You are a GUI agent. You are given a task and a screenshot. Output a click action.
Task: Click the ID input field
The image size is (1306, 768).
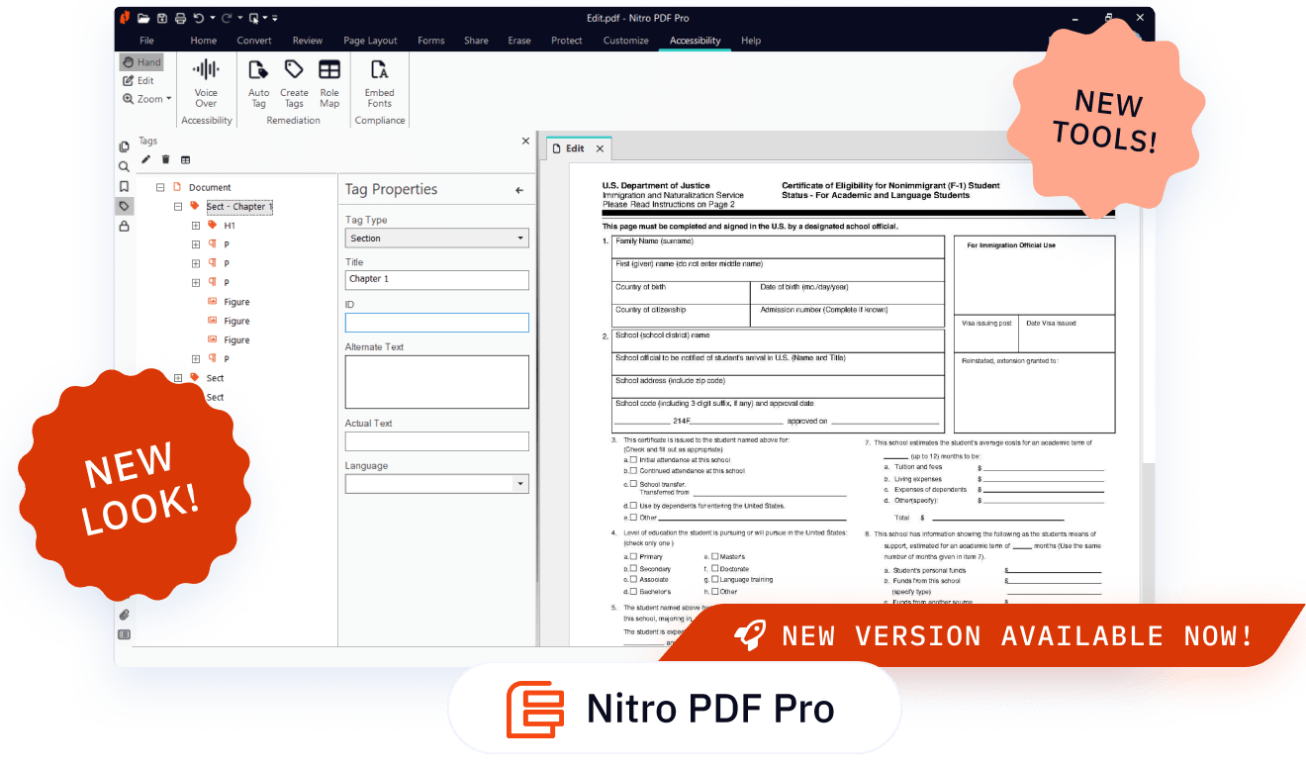pos(437,323)
